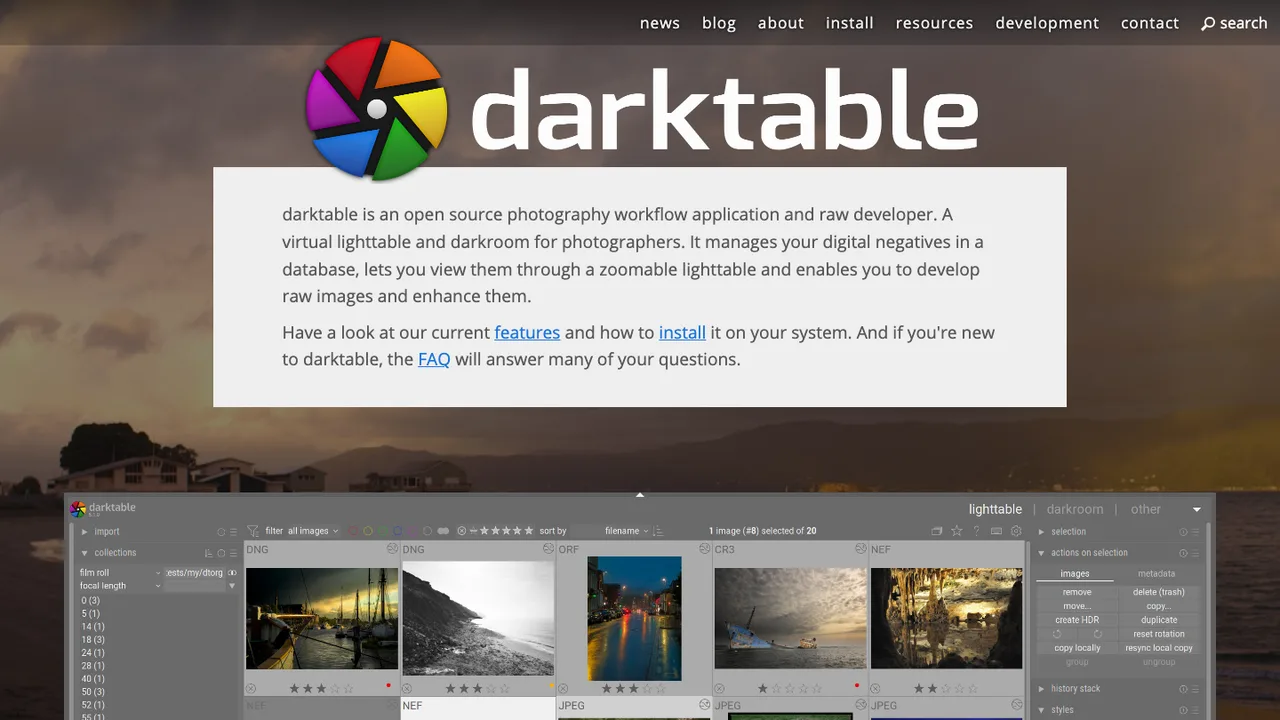Viewport: 1280px width, 720px height.
Task: Click the duplicate button
Action: point(1159,620)
